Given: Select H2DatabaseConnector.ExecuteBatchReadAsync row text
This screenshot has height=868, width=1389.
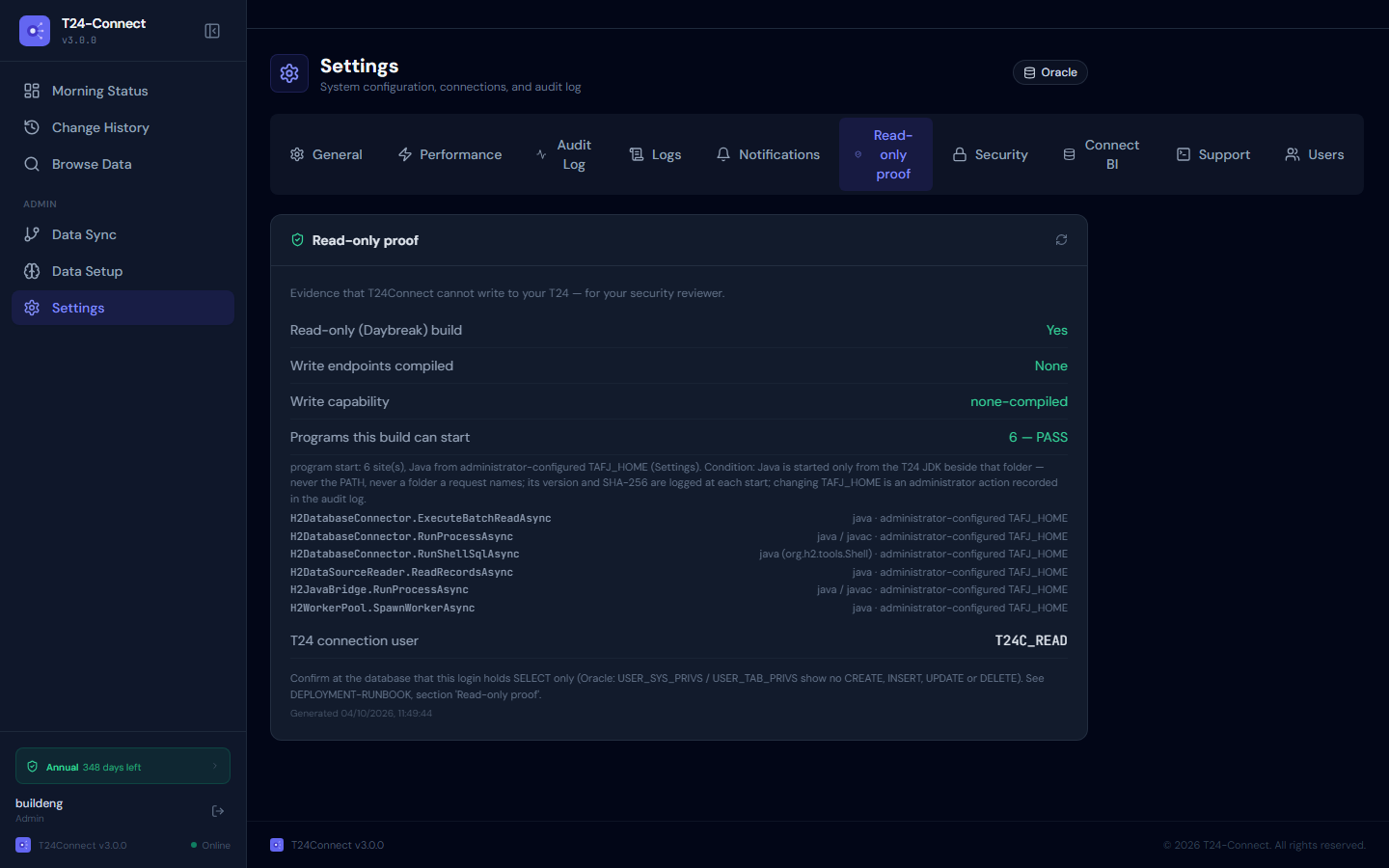Looking at the screenshot, I should click(421, 519).
